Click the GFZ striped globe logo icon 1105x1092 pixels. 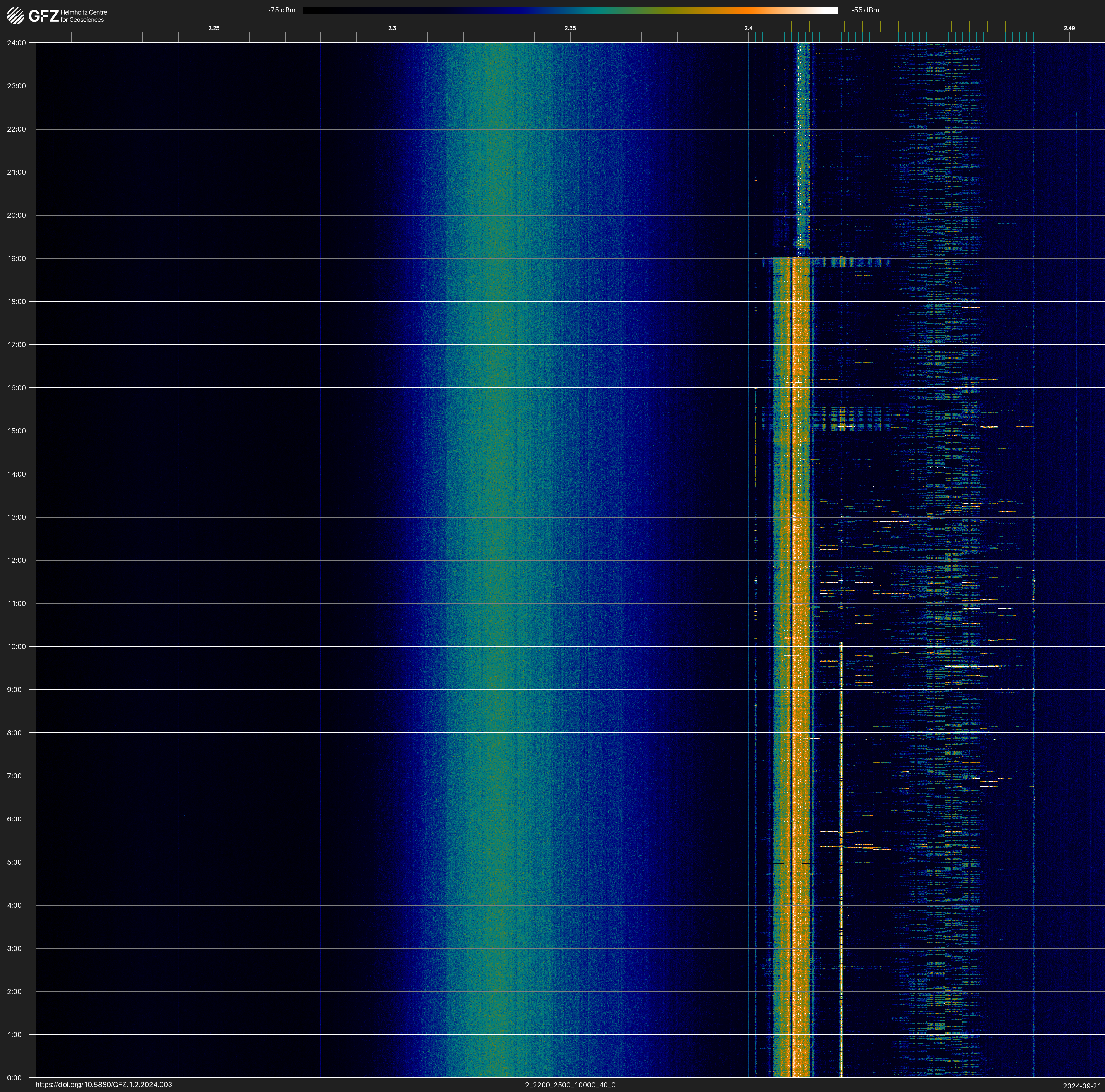tap(15, 16)
